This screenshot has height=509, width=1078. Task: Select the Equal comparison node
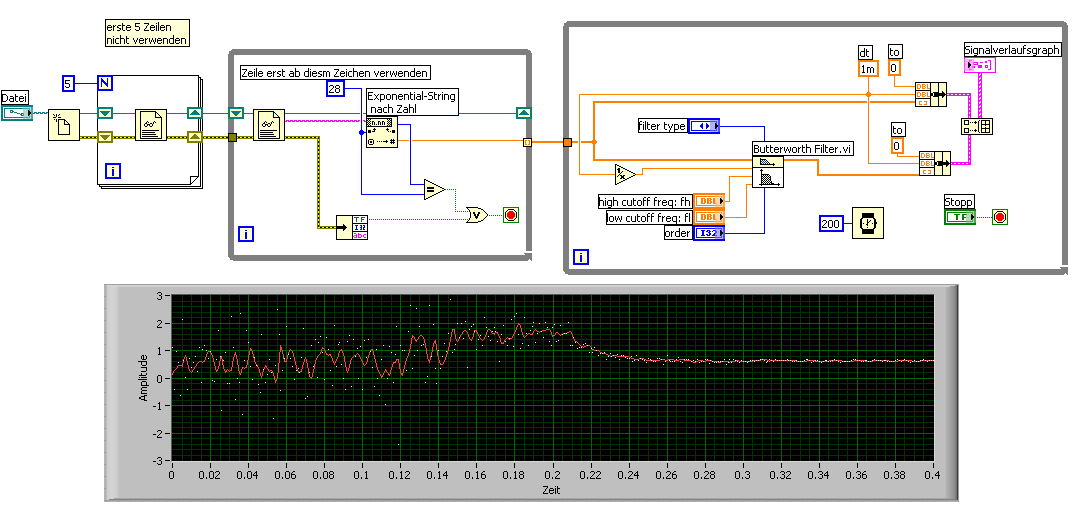434,188
